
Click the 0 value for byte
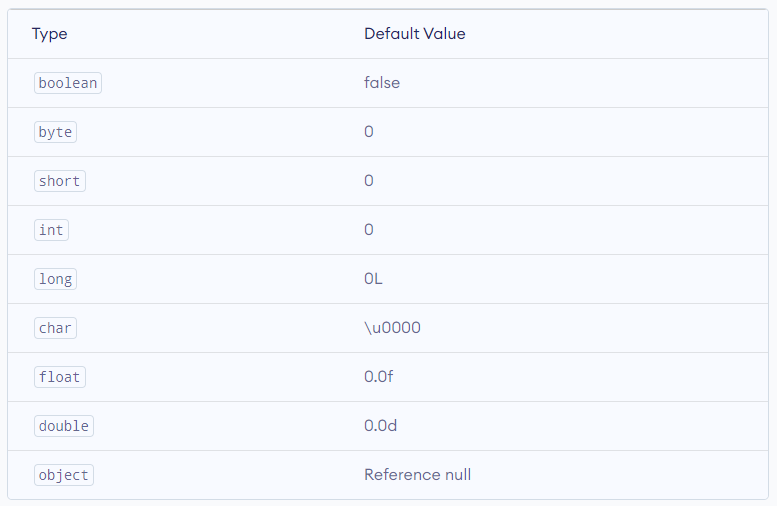coord(369,131)
